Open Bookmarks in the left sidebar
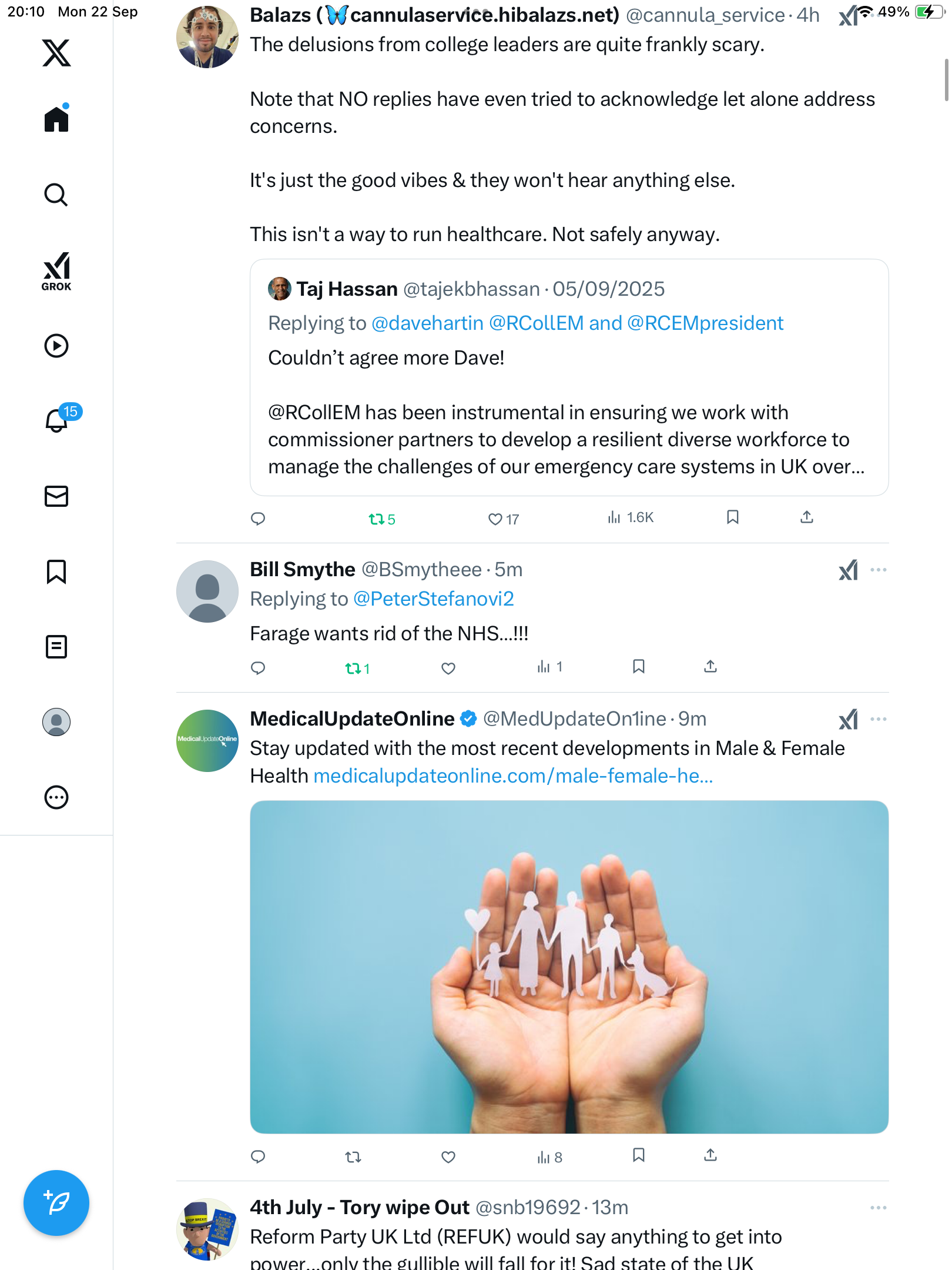 56,571
